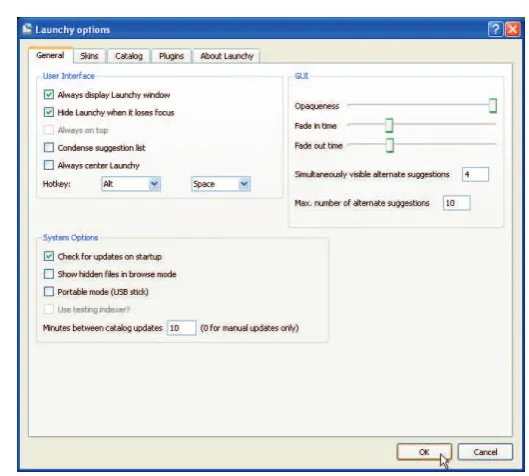Expand the Space hotkey key dropdown
This screenshot has width=529, height=476.
[221, 184]
